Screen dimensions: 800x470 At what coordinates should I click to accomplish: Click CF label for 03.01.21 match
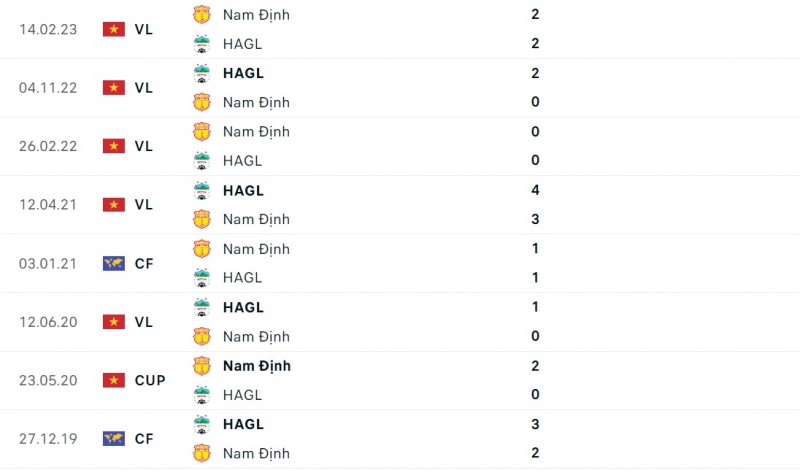(143, 263)
